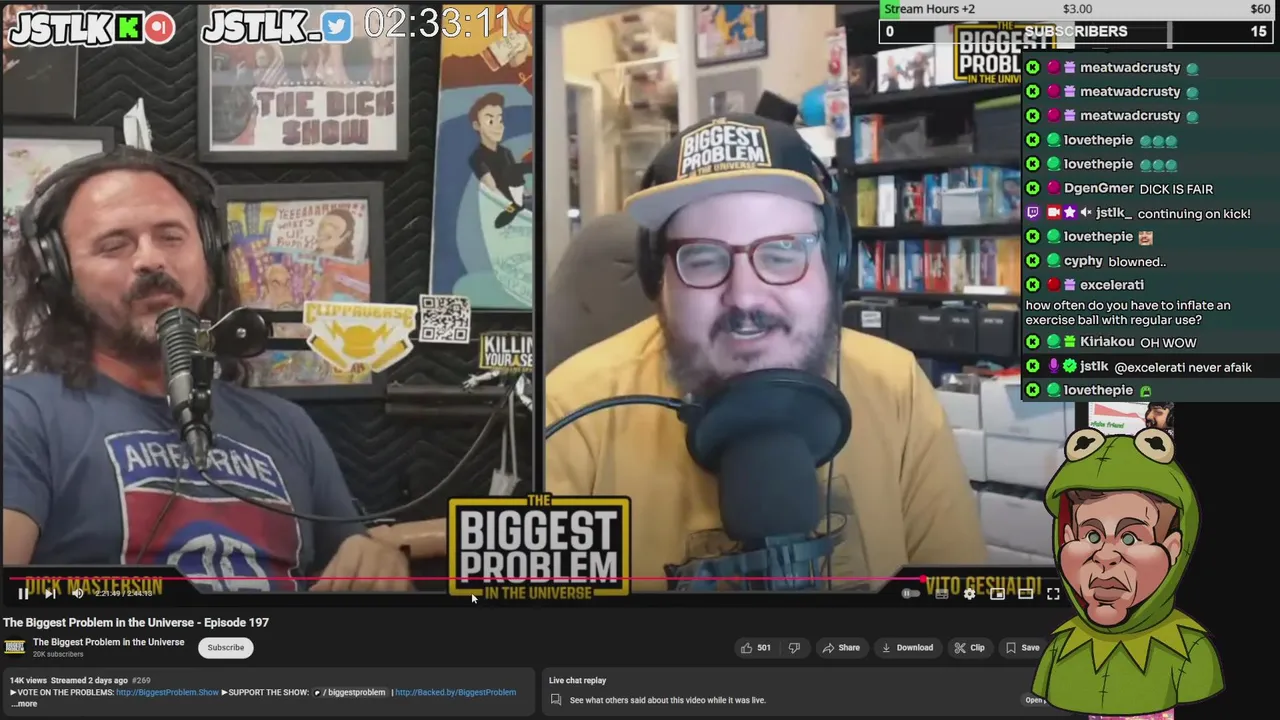Click the microphone badge next to jstlk
This screenshot has width=1280, height=720.
[1053, 367]
